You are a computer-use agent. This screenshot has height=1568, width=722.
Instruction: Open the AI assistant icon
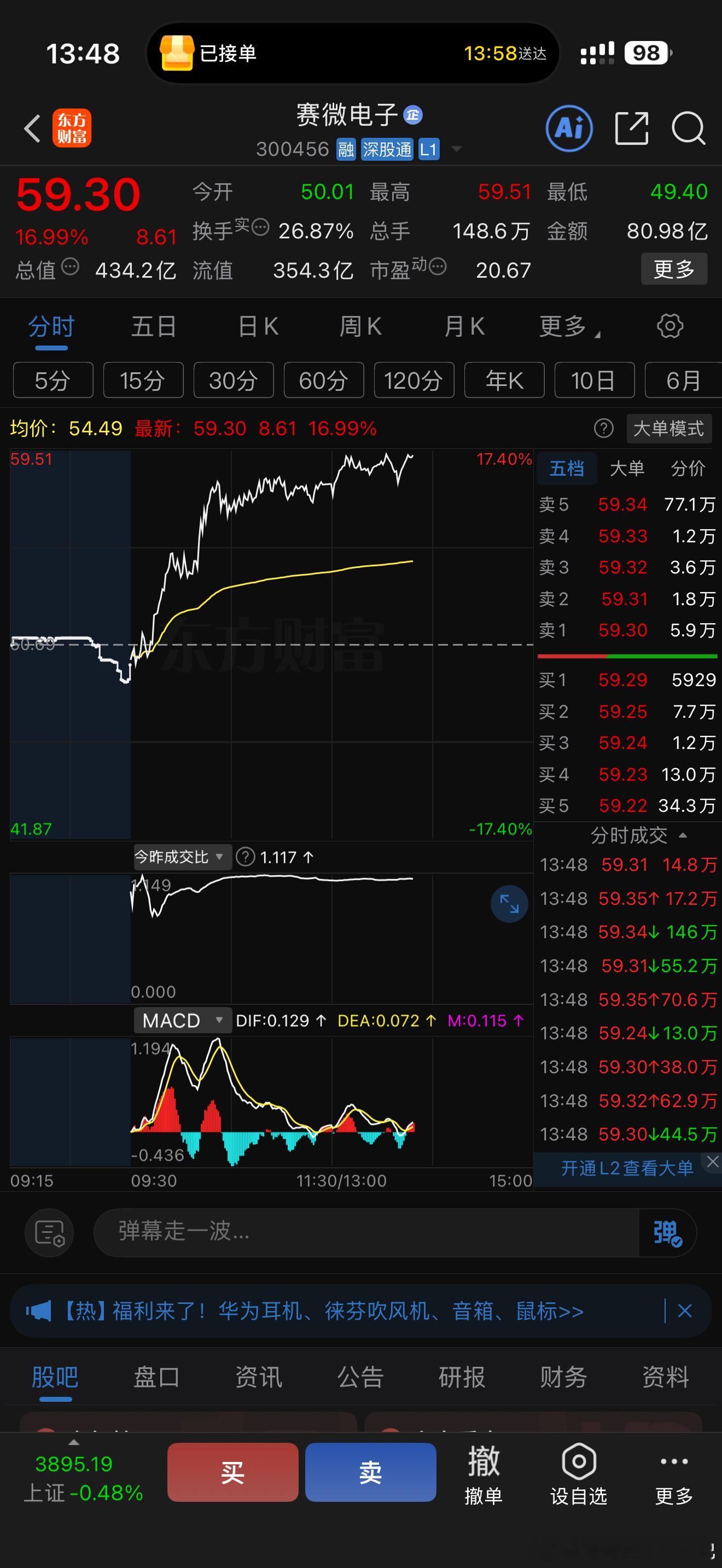point(569,128)
